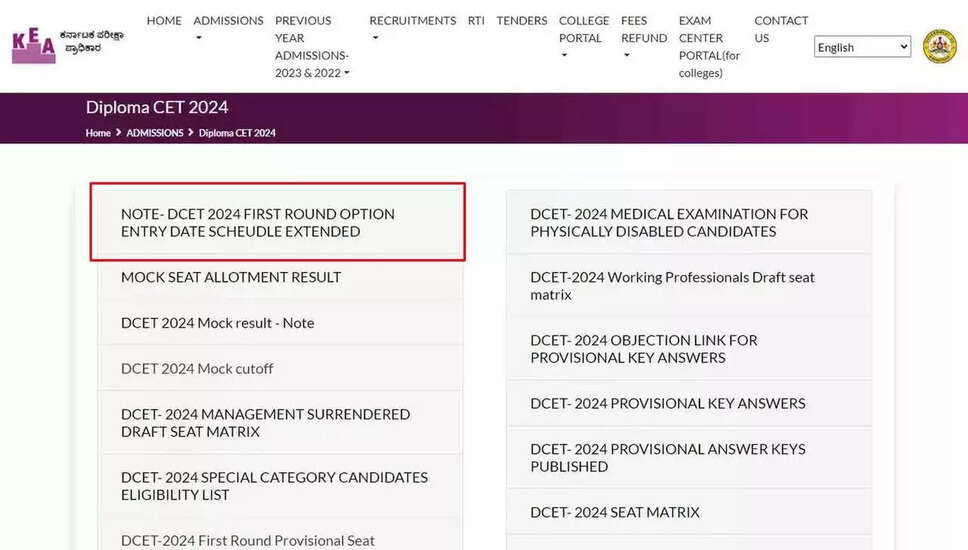Click Home in the breadcrumb
The image size is (968, 550).
point(98,133)
